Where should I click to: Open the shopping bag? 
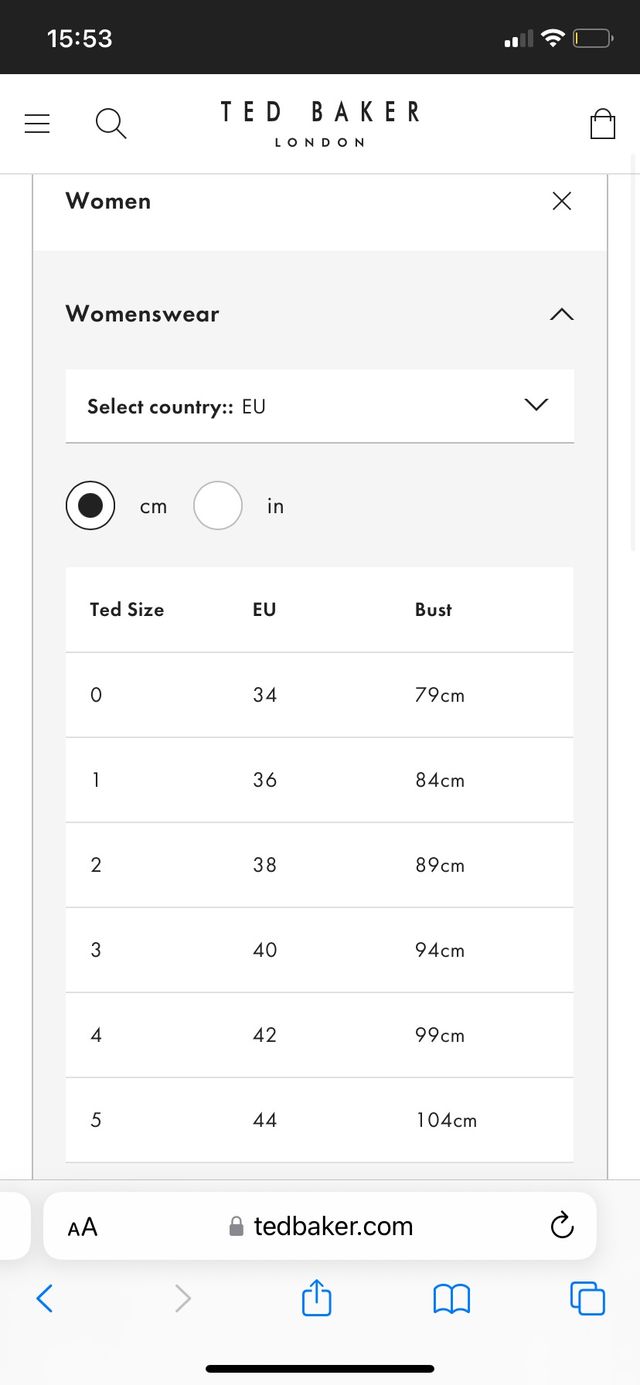tap(602, 124)
